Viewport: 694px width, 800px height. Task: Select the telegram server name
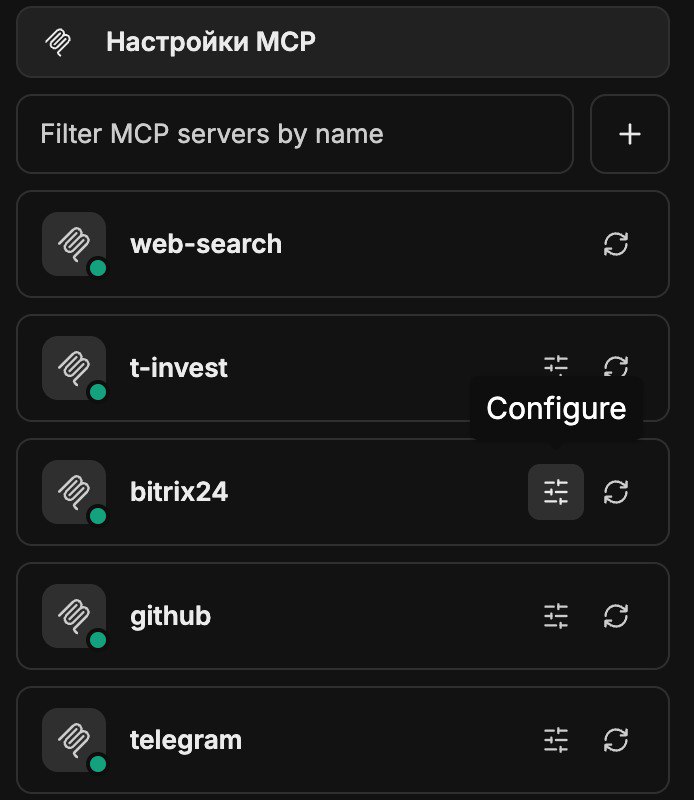point(186,740)
